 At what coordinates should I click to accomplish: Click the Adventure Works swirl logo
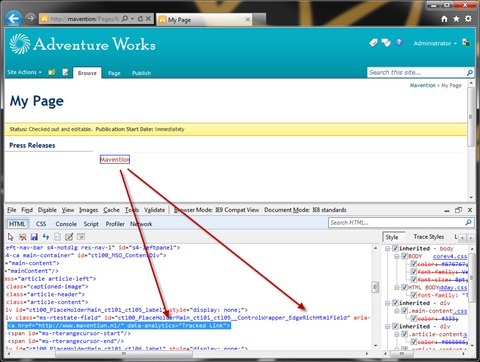click(x=20, y=44)
